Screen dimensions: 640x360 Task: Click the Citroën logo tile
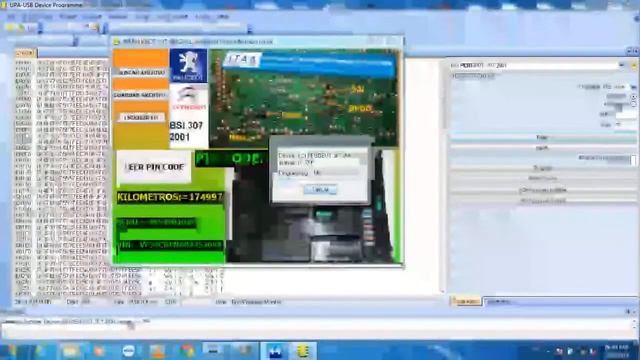click(x=188, y=99)
